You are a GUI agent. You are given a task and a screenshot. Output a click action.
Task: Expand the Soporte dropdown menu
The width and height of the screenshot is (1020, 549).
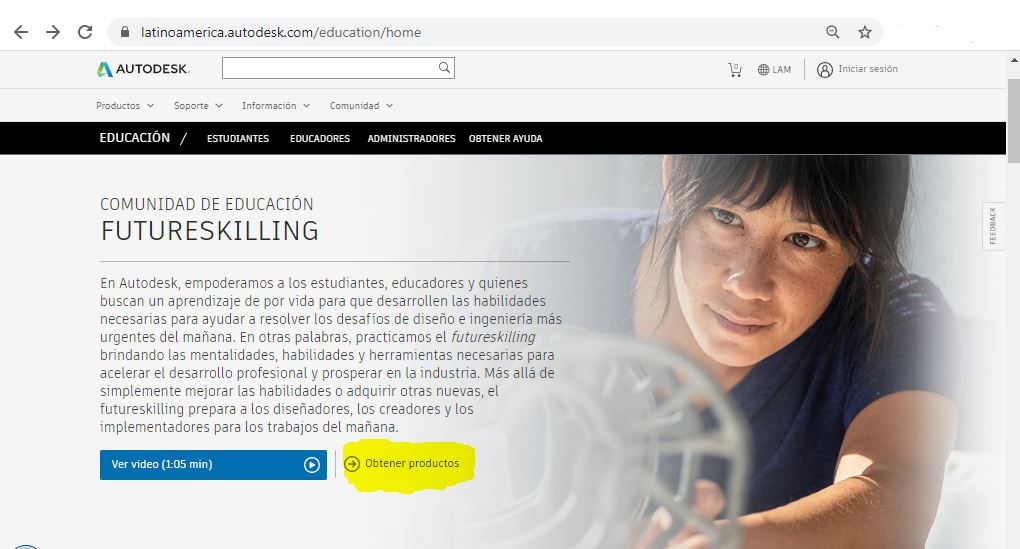click(x=198, y=105)
